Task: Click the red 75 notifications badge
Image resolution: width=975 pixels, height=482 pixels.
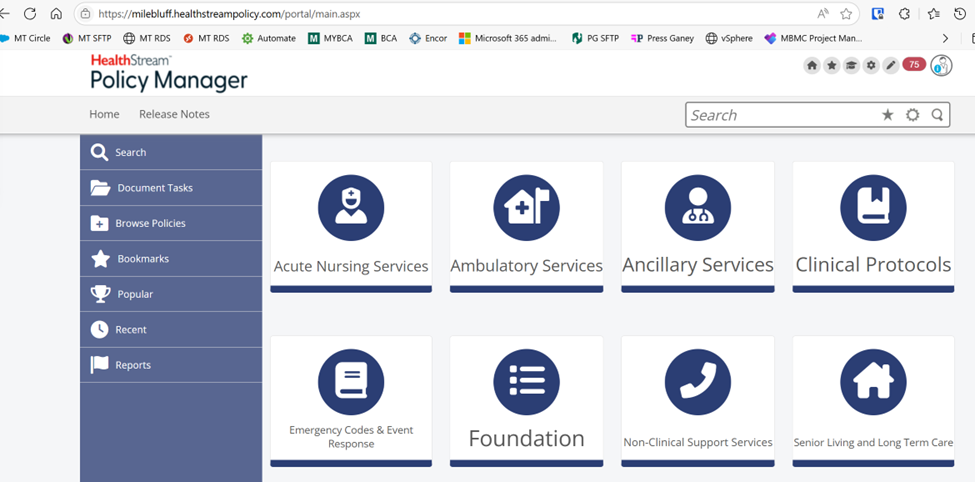Action: [914, 65]
